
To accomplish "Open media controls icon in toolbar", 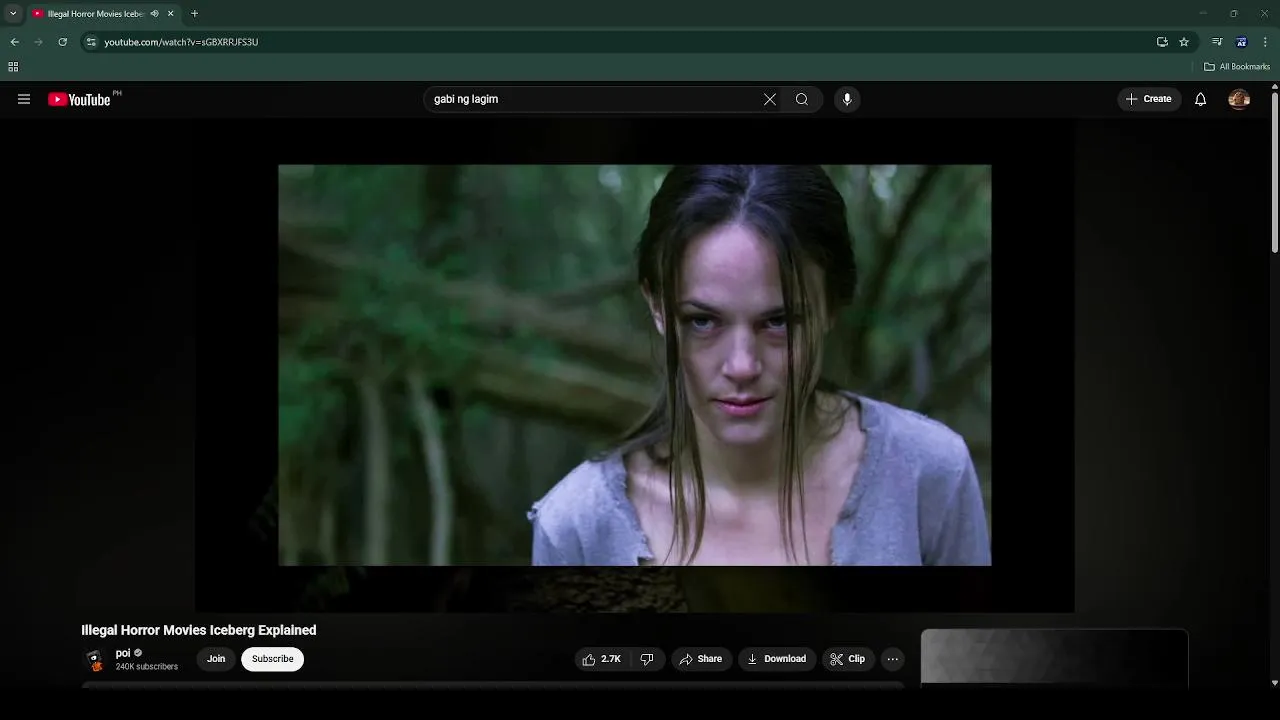I will coord(1217,42).
